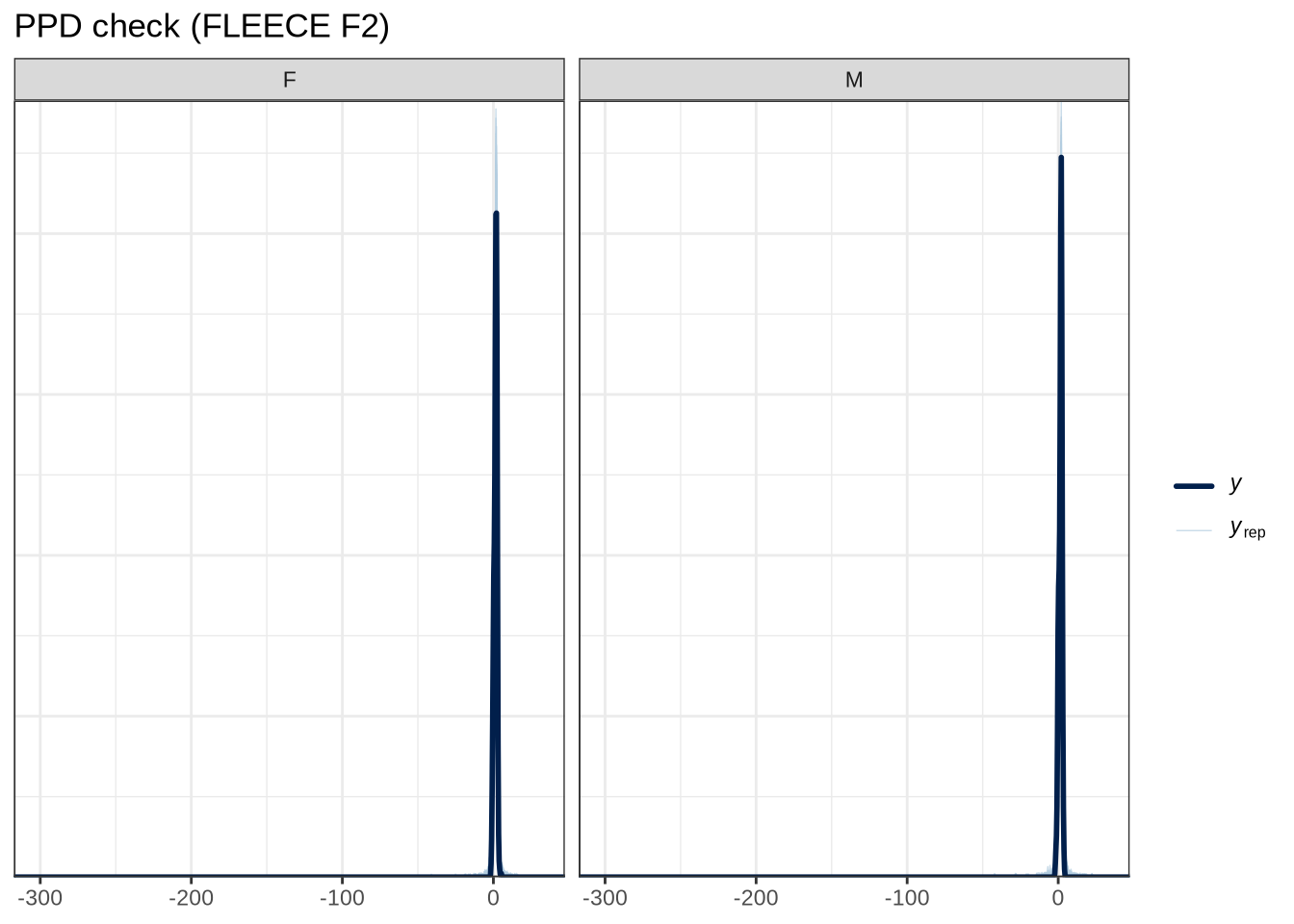Click the y_rep legend text label
The width and height of the screenshot is (1294, 924).
point(1247,528)
